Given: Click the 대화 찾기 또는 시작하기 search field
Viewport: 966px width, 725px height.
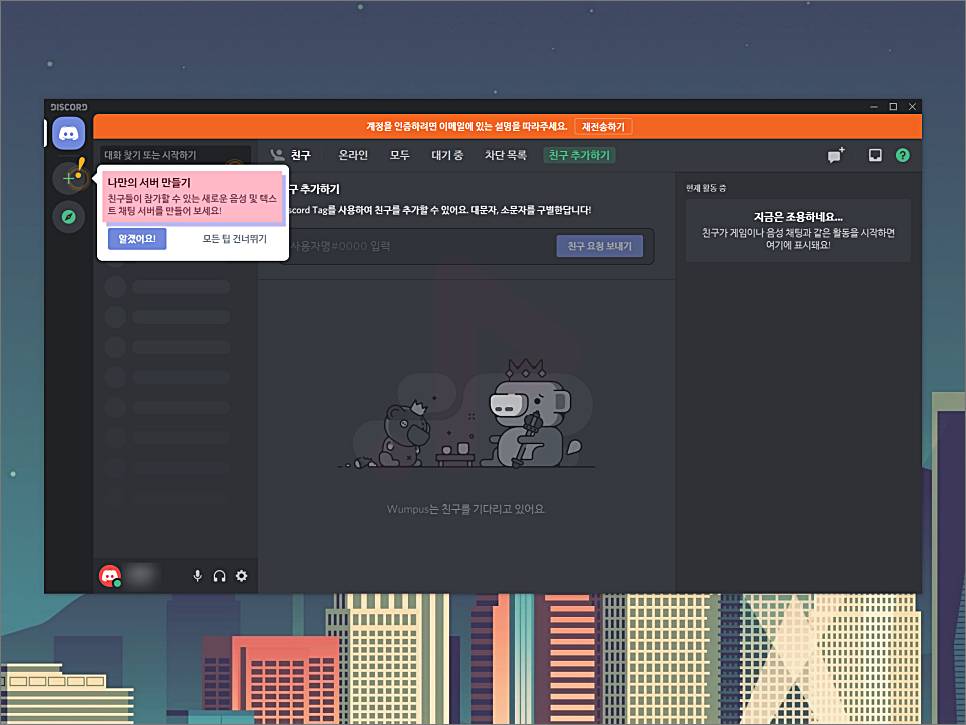Looking at the screenshot, I should [x=175, y=155].
